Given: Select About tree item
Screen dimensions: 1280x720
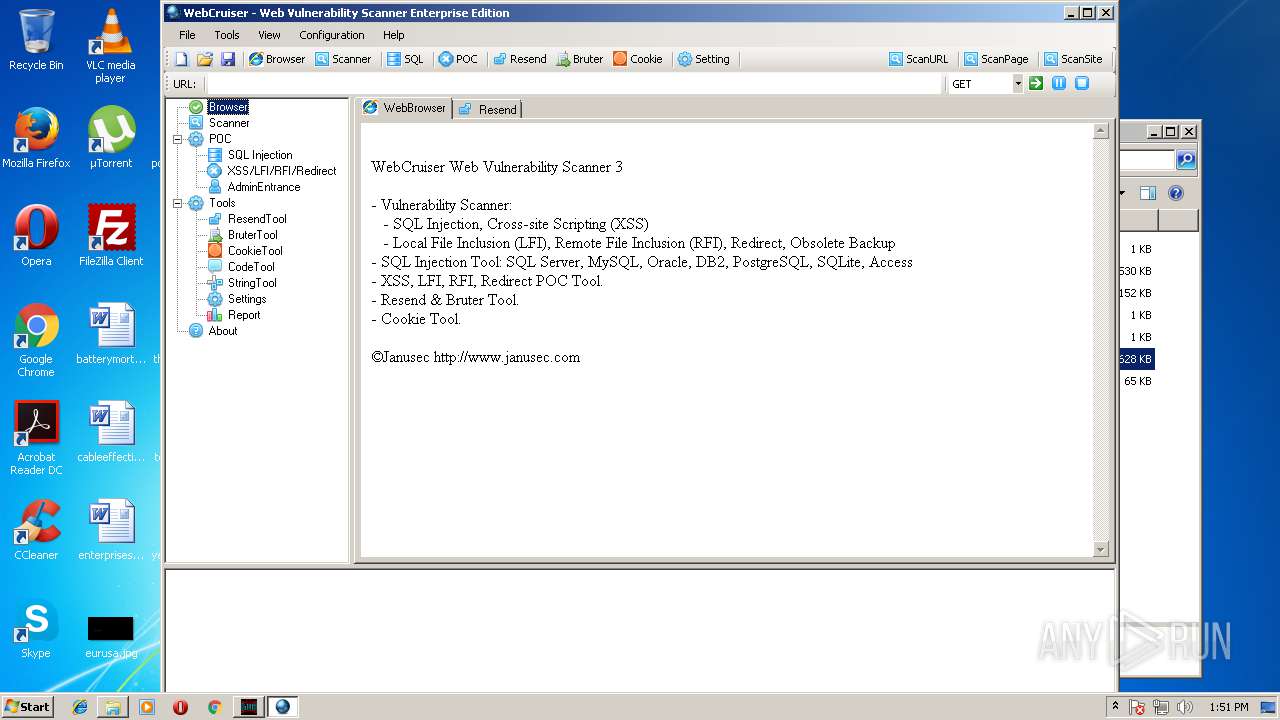Looking at the screenshot, I should [223, 331].
